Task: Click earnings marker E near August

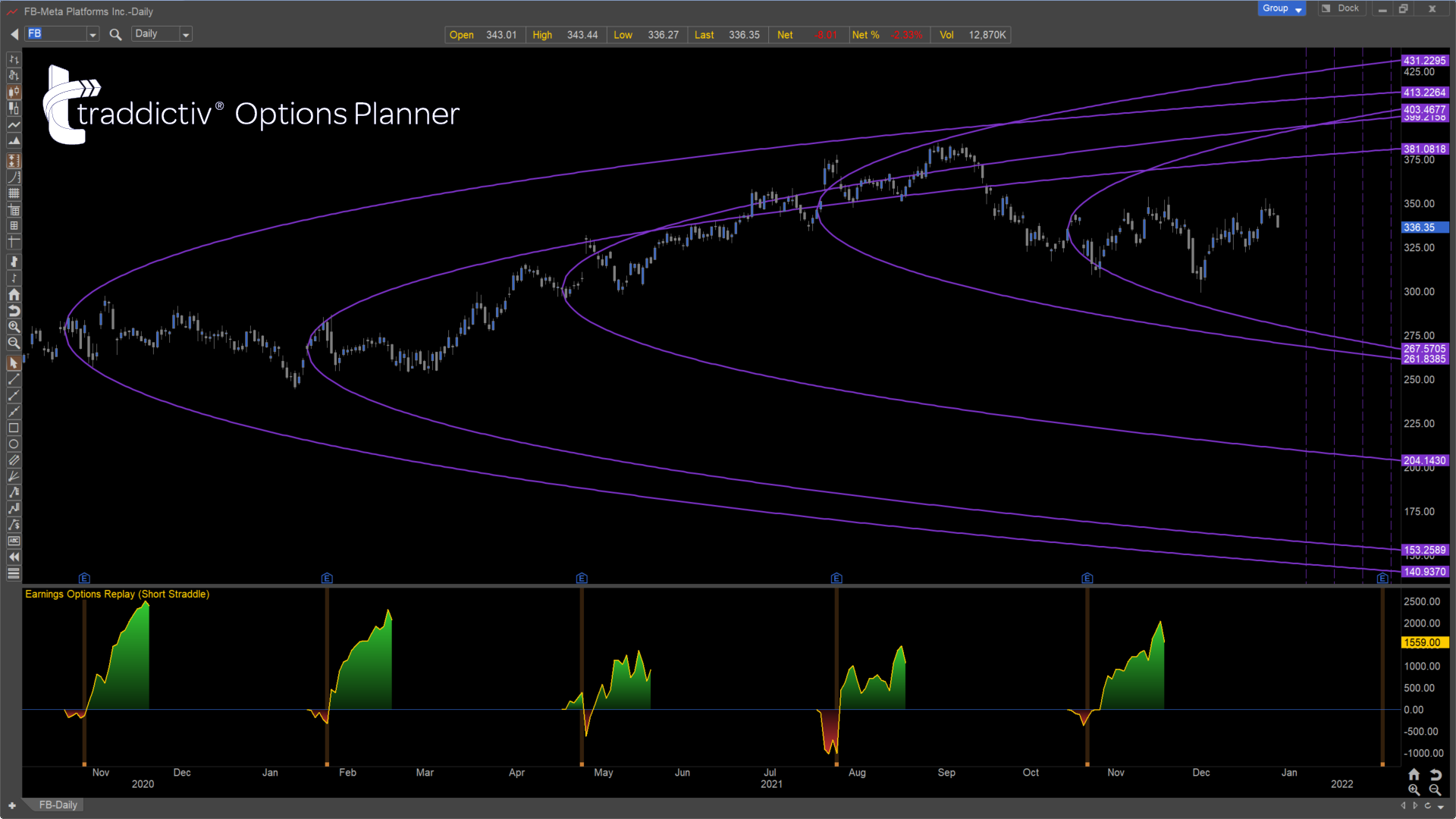Action: point(836,578)
